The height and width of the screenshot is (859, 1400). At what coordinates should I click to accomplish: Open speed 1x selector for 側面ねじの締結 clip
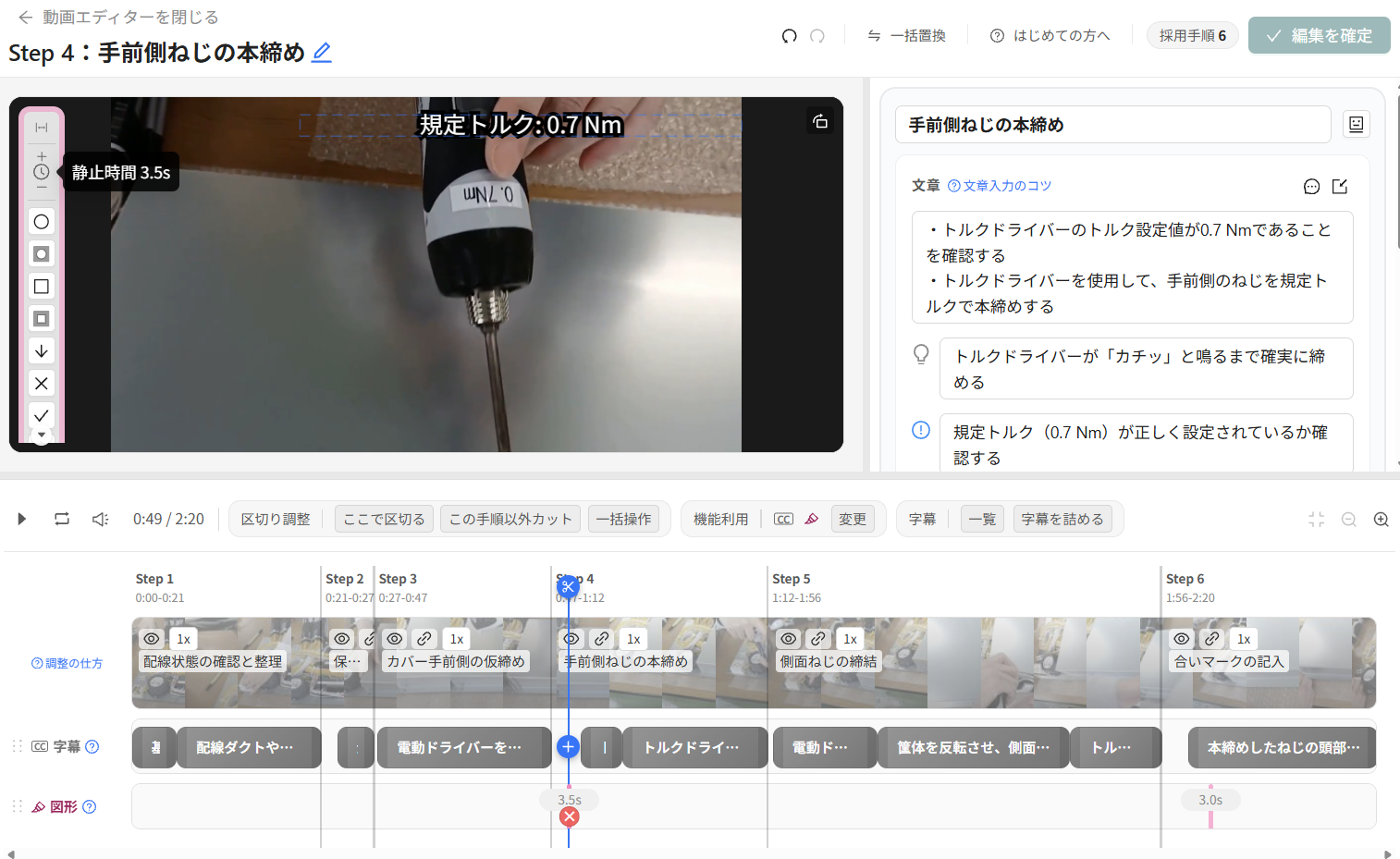[851, 639]
